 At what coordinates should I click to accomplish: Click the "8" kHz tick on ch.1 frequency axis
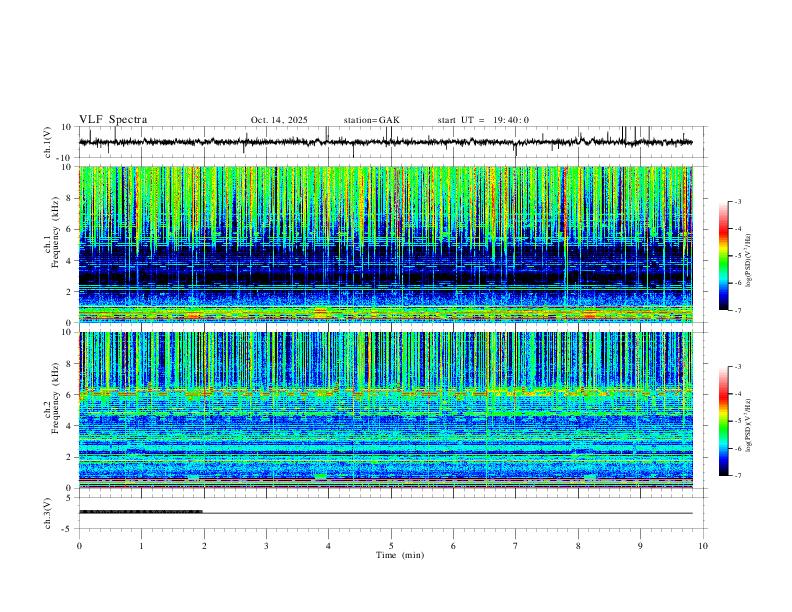69,198
